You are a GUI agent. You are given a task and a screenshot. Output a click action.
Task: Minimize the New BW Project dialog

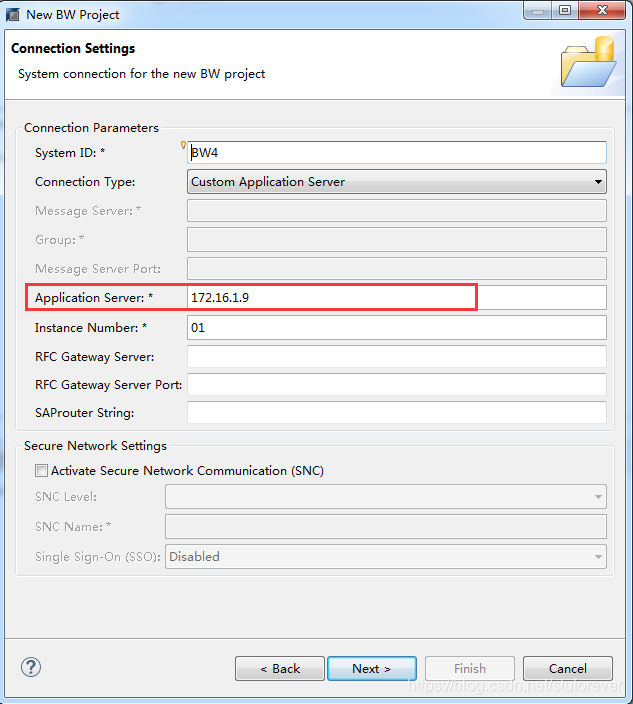tap(538, 11)
